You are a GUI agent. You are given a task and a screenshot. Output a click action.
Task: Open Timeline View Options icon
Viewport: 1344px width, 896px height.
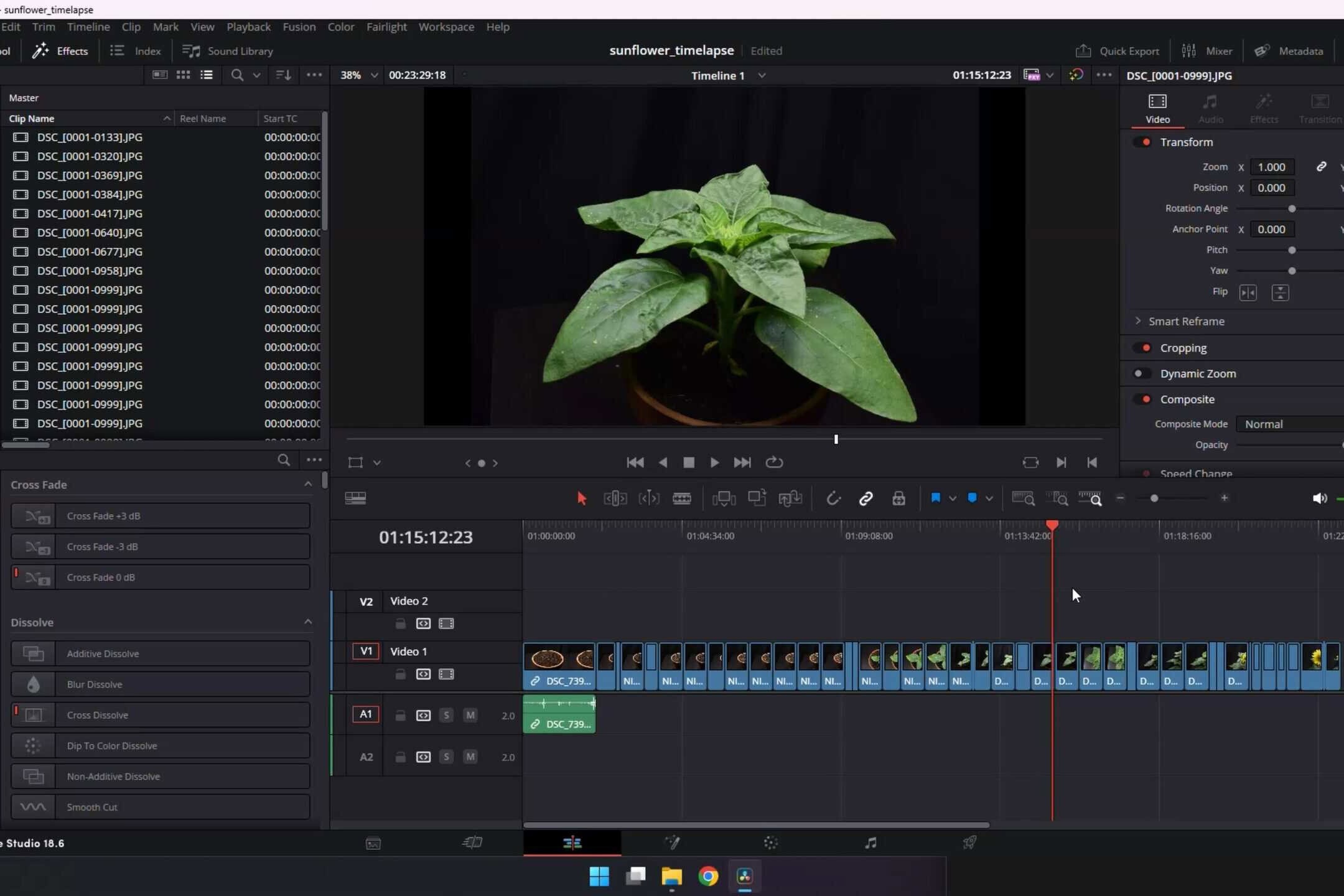(x=355, y=498)
